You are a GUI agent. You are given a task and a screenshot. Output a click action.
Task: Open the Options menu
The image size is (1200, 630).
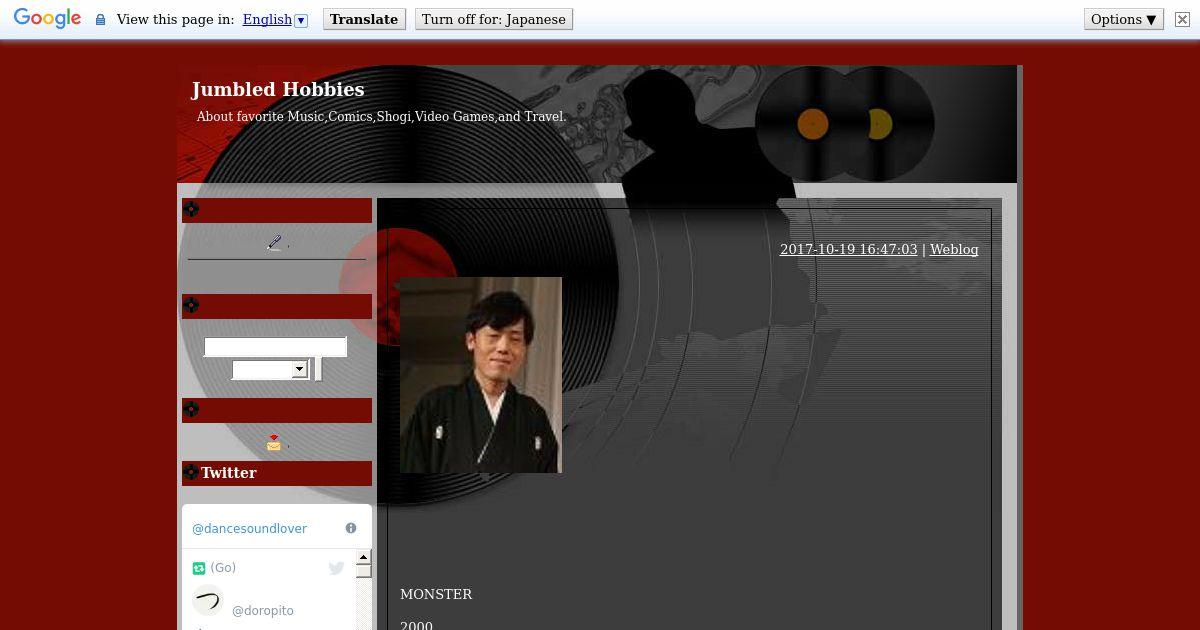pos(1124,19)
